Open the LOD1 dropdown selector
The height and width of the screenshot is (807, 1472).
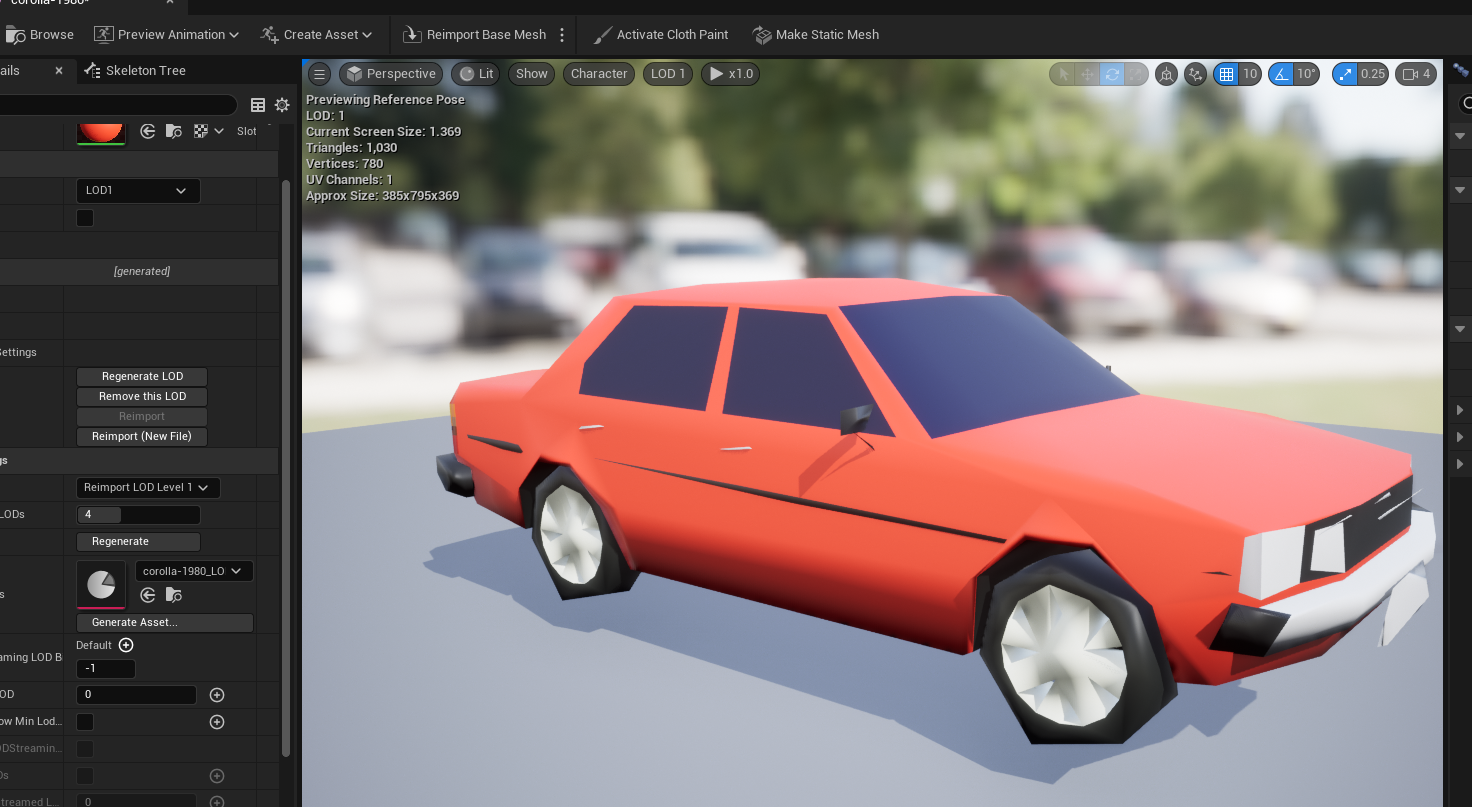(x=138, y=190)
